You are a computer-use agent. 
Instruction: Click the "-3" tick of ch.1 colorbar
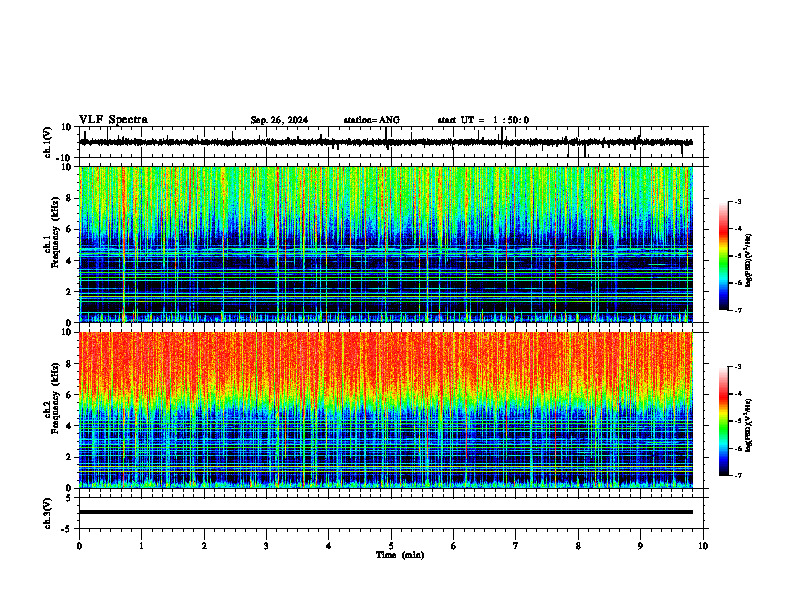click(x=738, y=201)
